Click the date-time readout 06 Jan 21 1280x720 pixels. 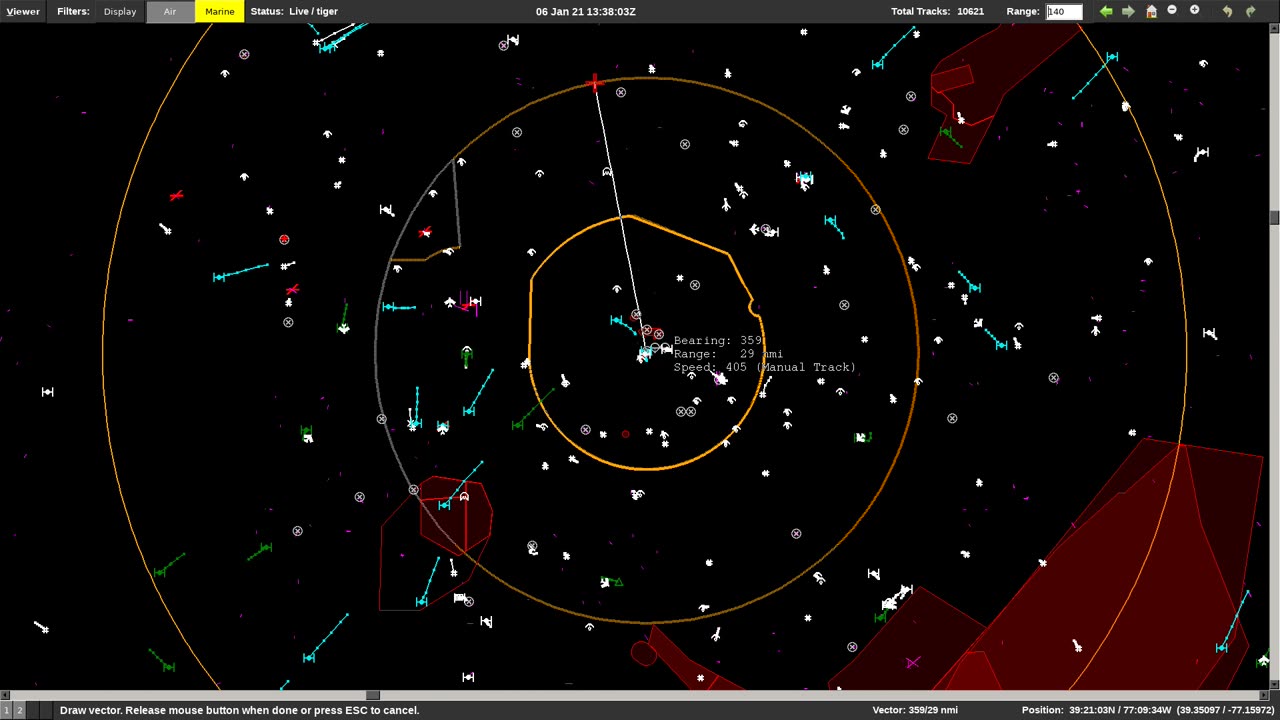coord(585,11)
